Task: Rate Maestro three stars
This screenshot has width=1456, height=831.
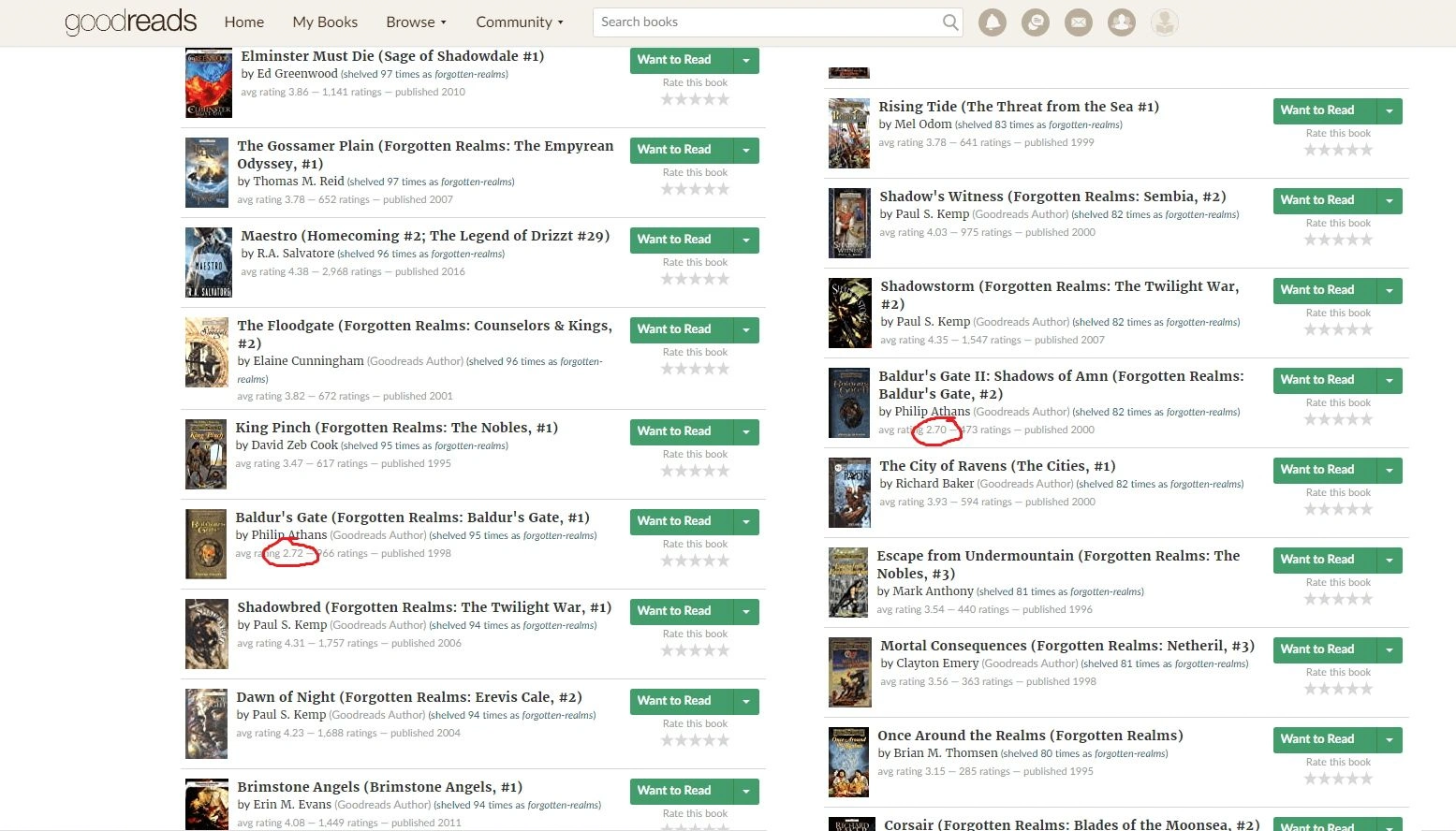Action: [x=695, y=279]
